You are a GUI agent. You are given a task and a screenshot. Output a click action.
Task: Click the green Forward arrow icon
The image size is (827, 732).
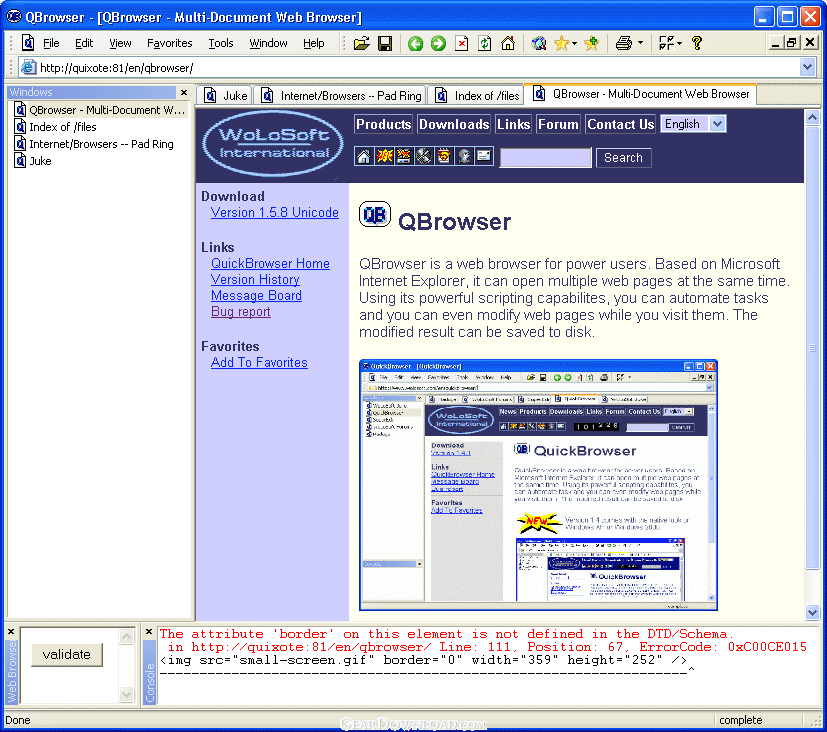point(437,43)
